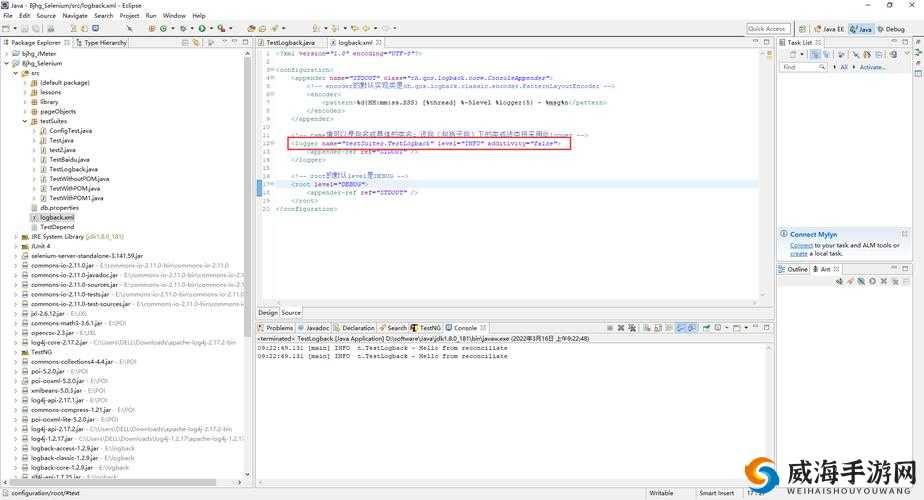Switch to the TestNG tab

[x=426, y=328]
